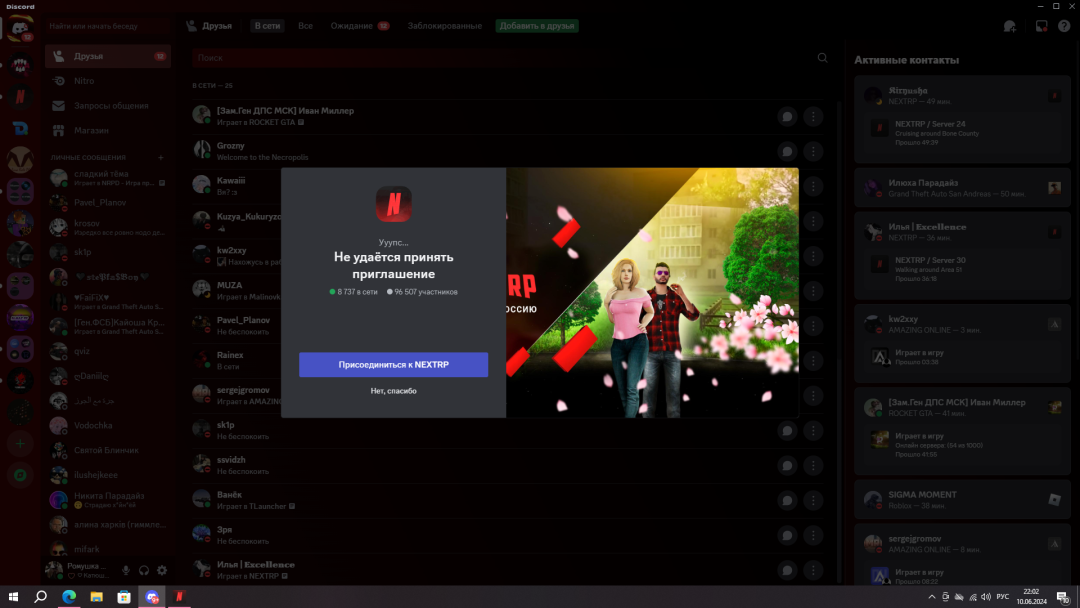Create a new DM with plus icon
Viewport: 1080px width, 608px height.
point(160,157)
